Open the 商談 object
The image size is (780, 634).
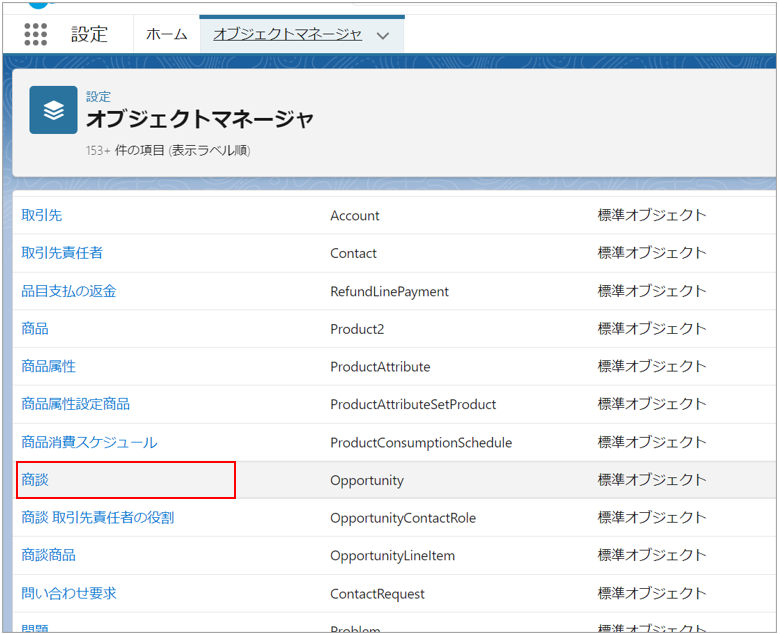[35, 480]
